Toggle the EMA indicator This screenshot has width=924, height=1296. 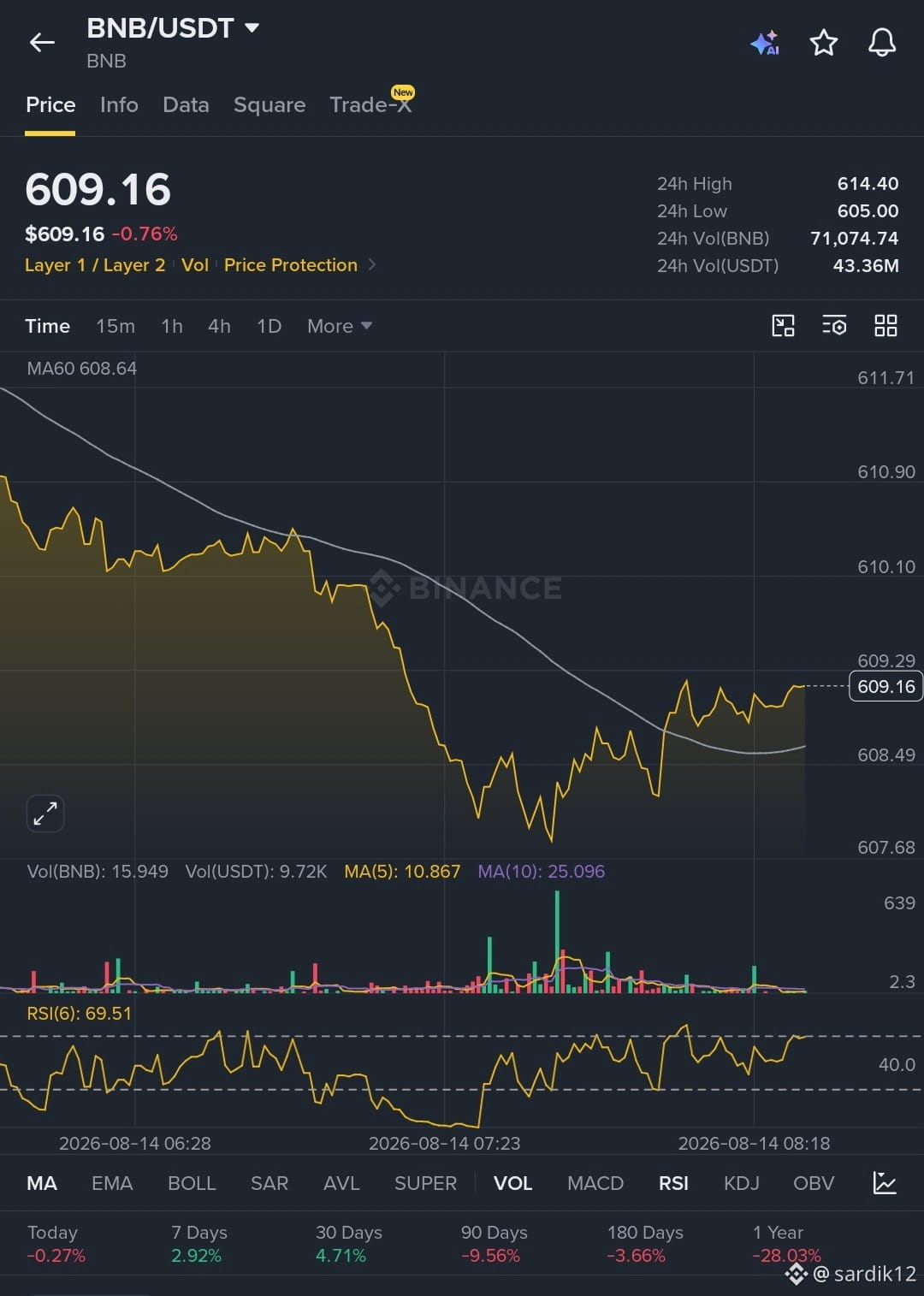tap(112, 1183)
